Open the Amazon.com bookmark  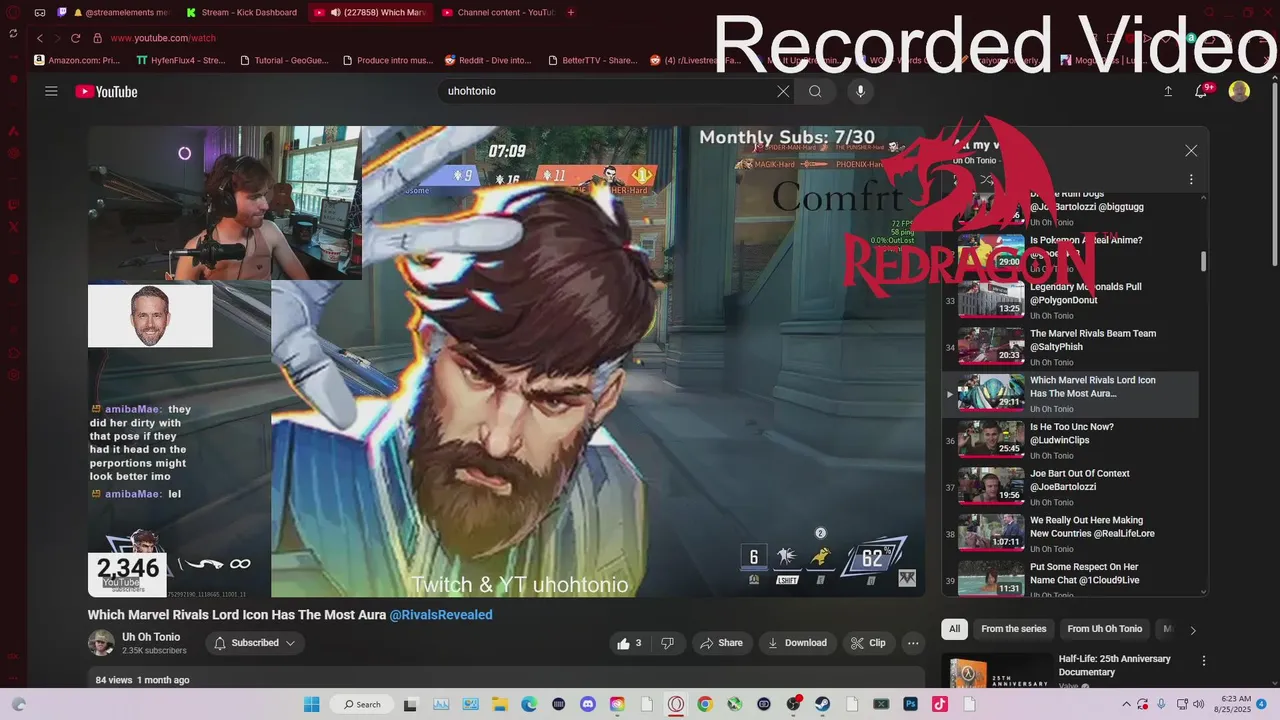[78, 60]
